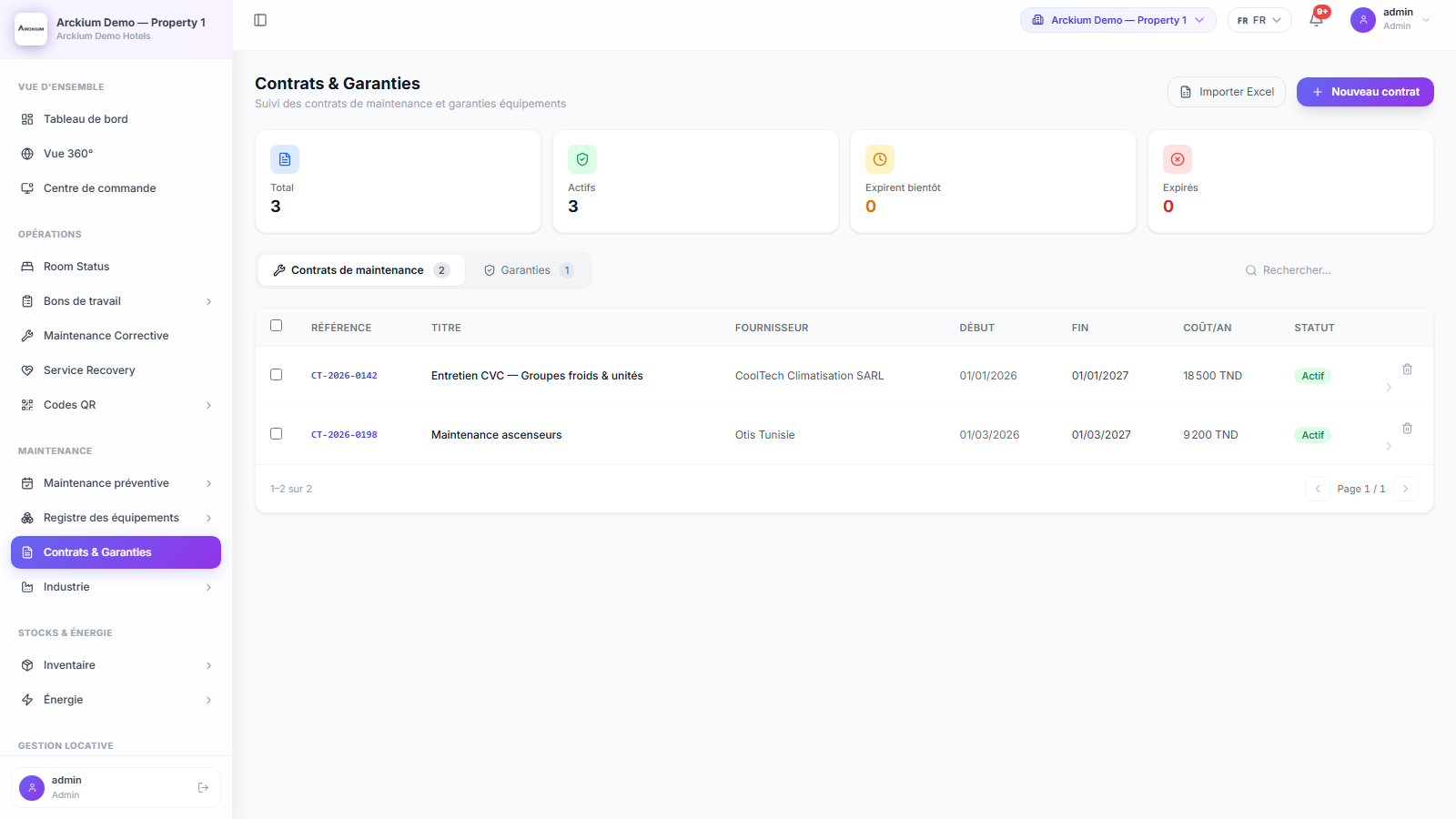The width and height of the screenshot is (1456, 819).
Task: Click the cost 9 200 TND
Action: pos(1210,435)
